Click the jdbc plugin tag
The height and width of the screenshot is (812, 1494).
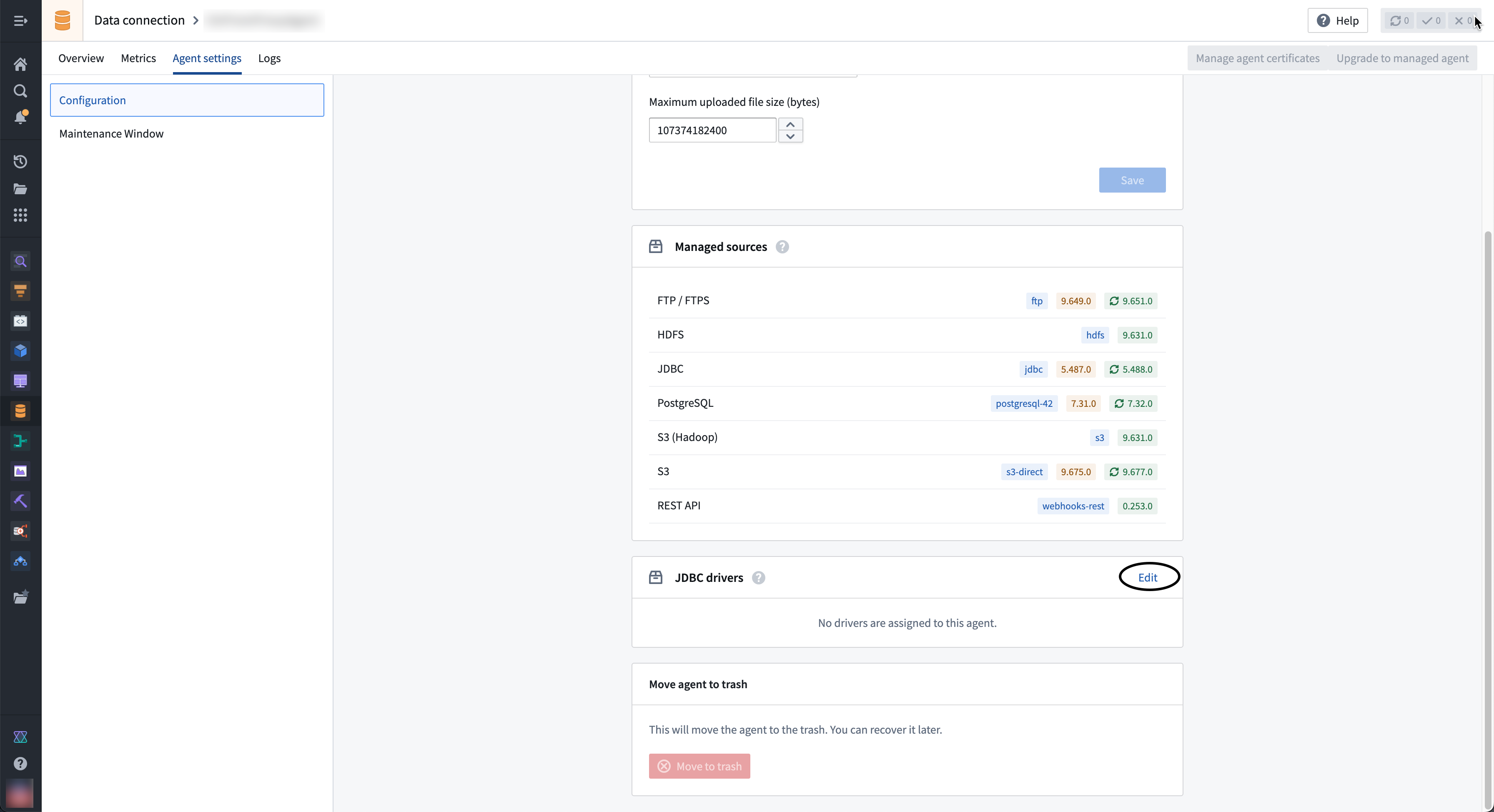[1033, 369]
